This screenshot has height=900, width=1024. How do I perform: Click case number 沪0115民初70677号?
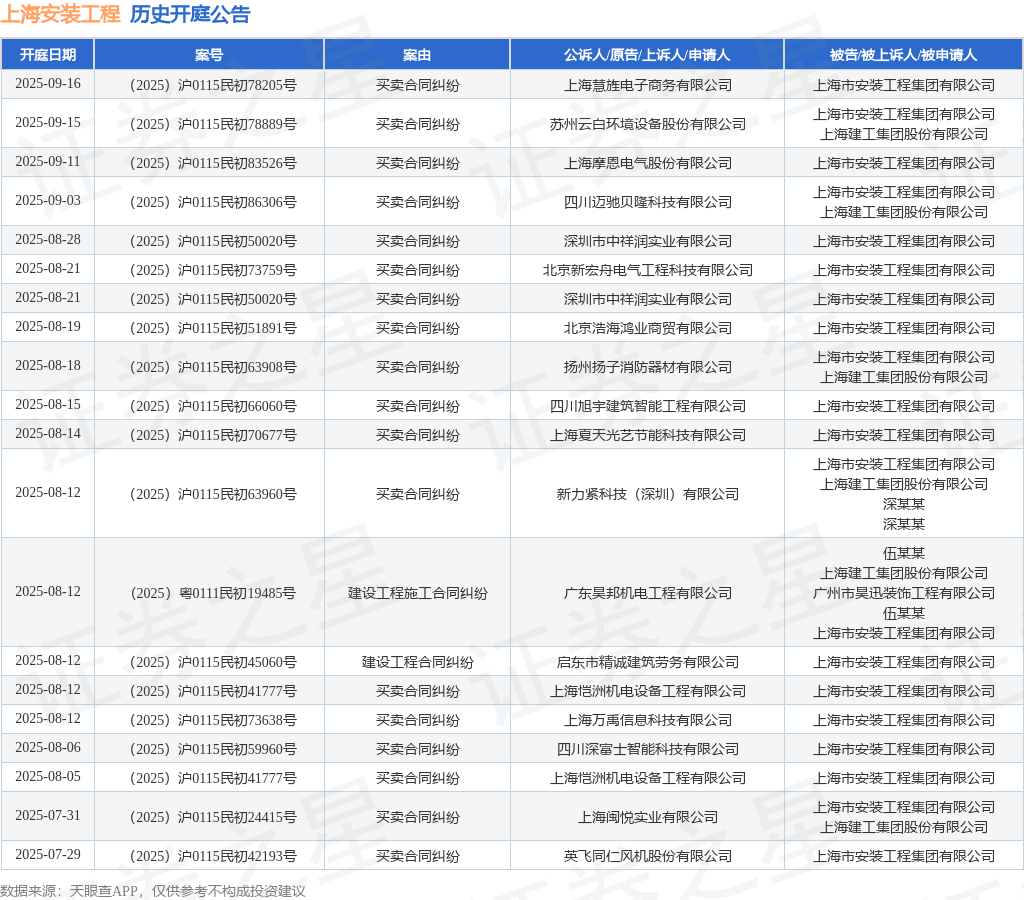pos(213,435)
